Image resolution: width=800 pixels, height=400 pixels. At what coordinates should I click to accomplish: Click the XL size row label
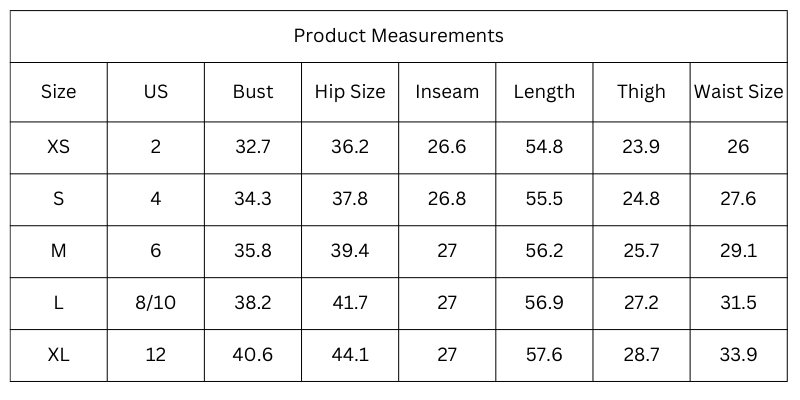coord(58,355)
